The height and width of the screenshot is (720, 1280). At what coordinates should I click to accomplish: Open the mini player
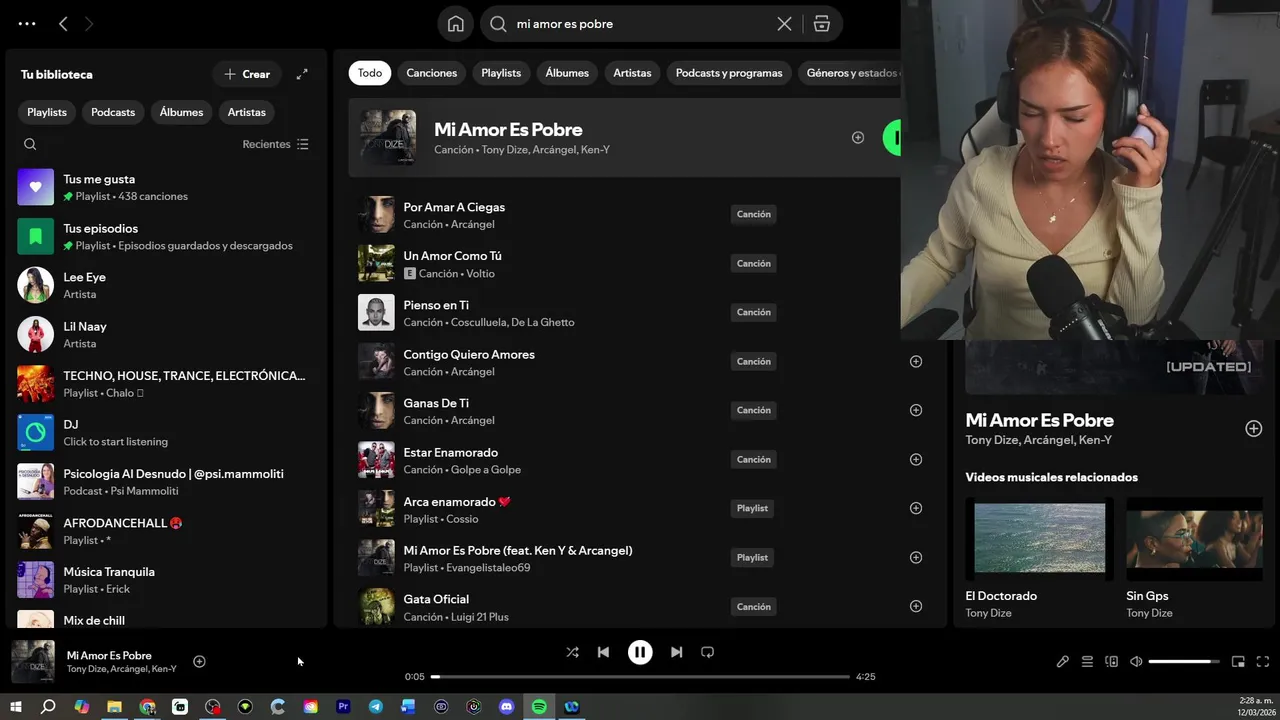[x=1238, y=661]
